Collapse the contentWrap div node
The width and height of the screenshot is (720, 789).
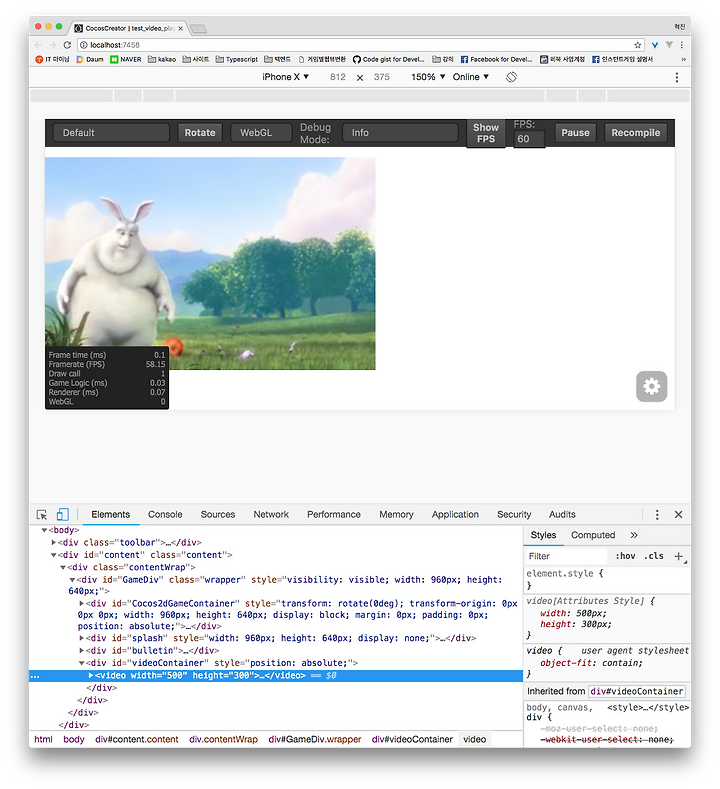tap(63, 568)
